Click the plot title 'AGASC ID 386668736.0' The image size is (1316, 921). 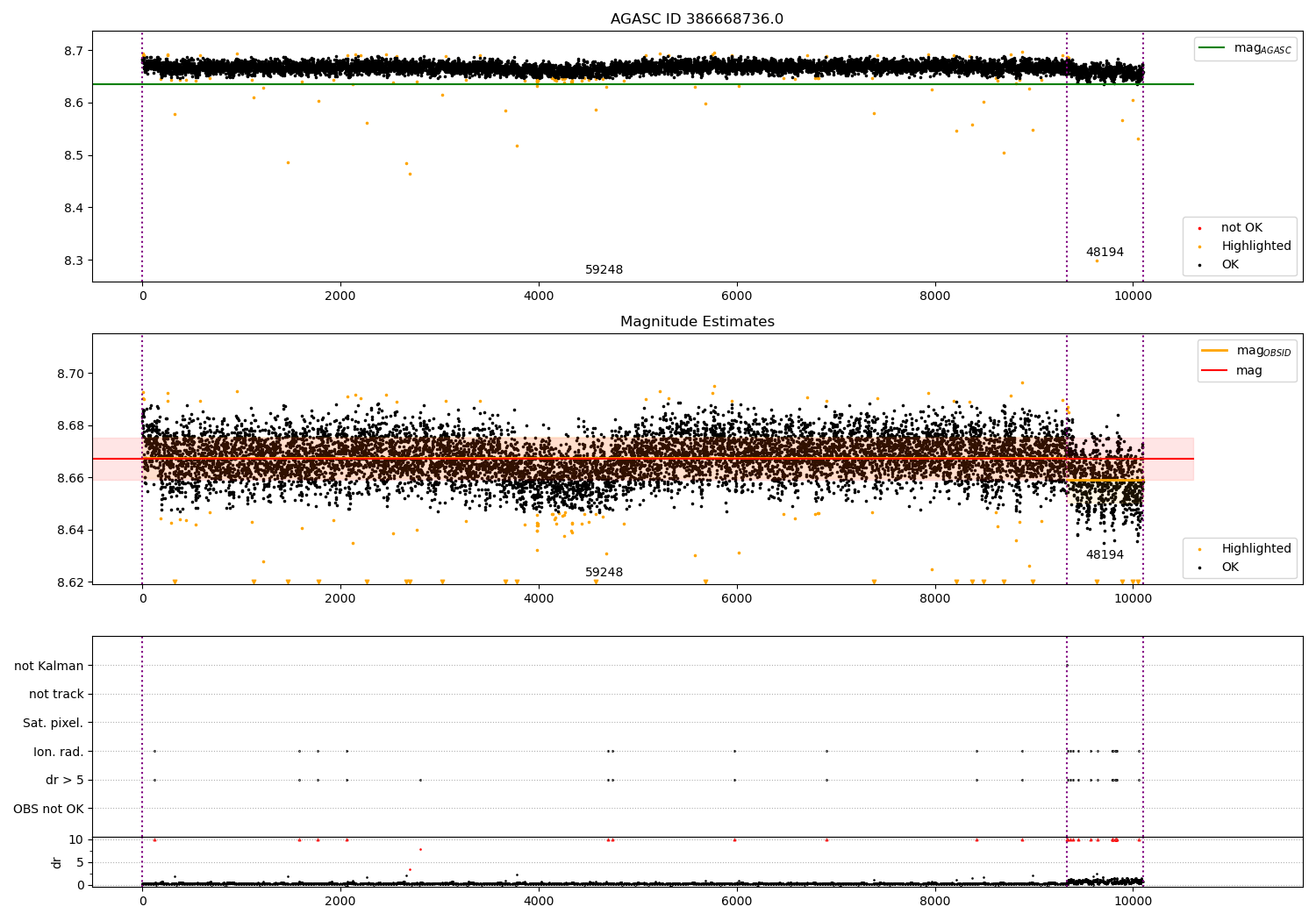tap(697, 19)
